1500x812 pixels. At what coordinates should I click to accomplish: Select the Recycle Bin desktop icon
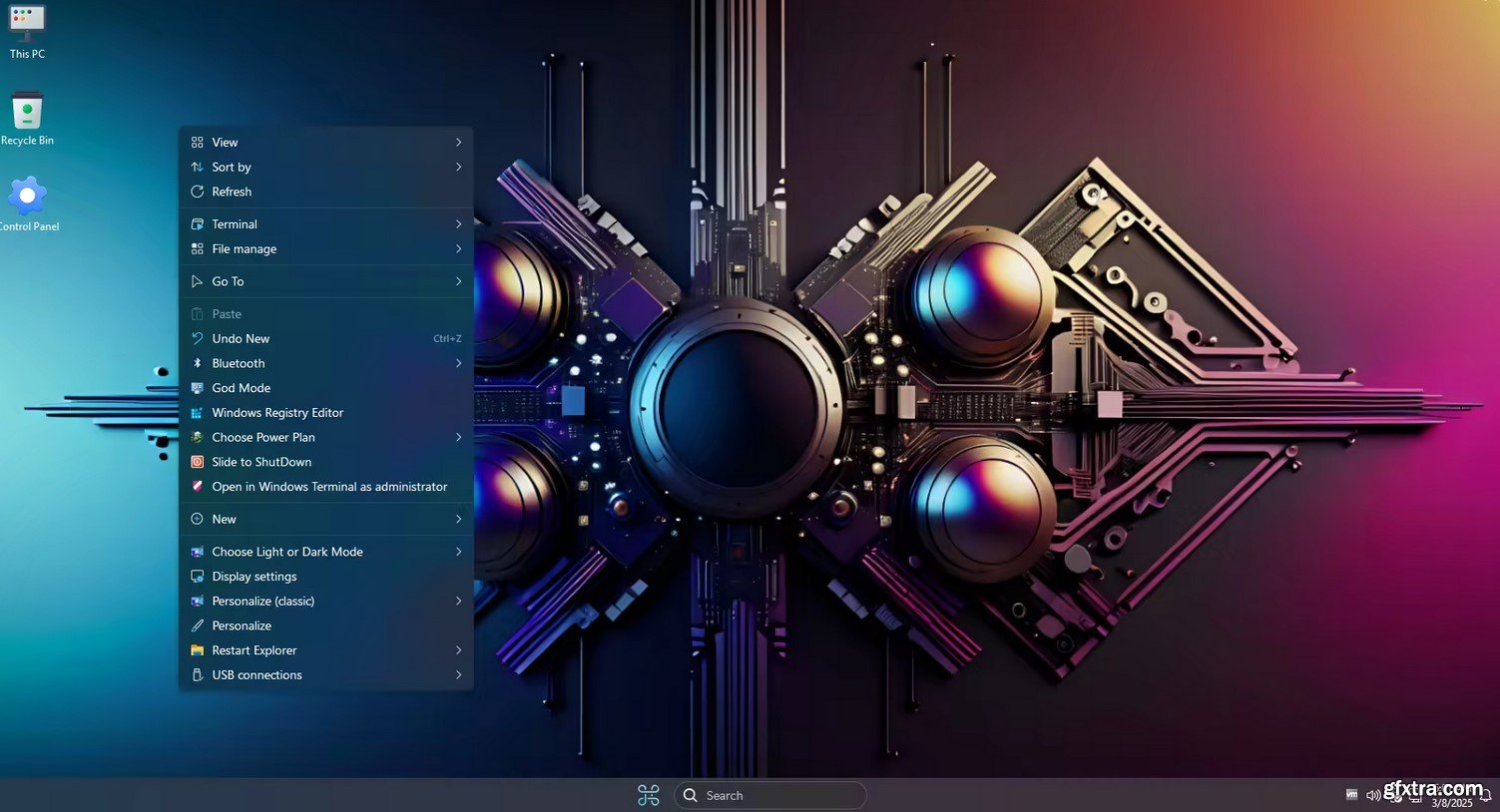pyautogui.click(x=27, y=112)
